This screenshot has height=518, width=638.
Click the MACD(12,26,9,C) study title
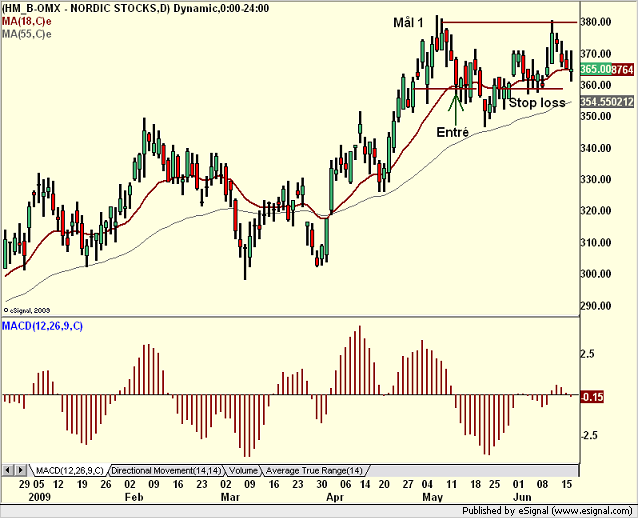42,326
